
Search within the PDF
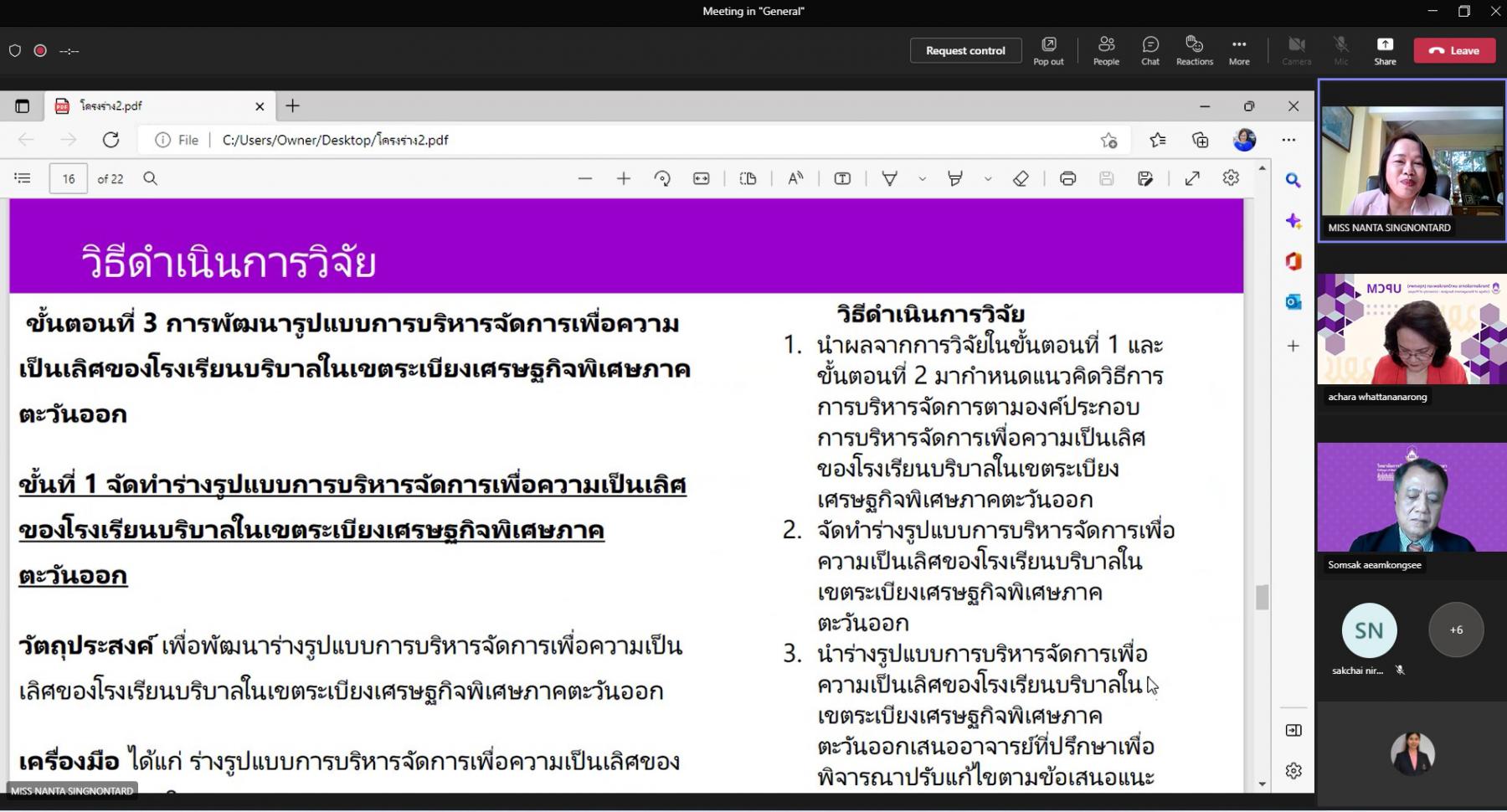tap(150, 178)
